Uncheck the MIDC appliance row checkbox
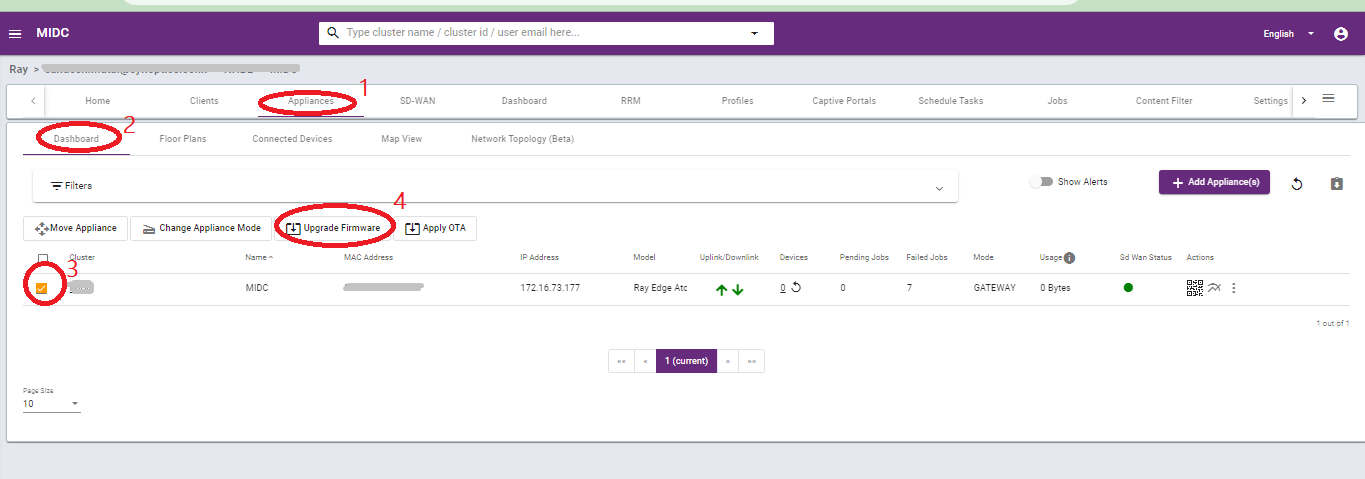The height and width of the screenshot is (479, 1365). pyautogui.click(x=42, y=289)
